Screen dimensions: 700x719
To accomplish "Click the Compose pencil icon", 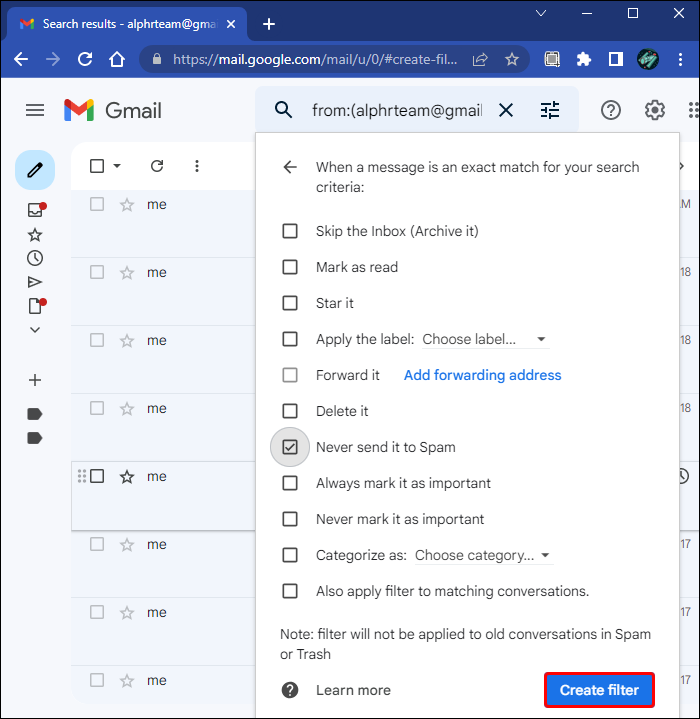I will [x=35, y=170].
